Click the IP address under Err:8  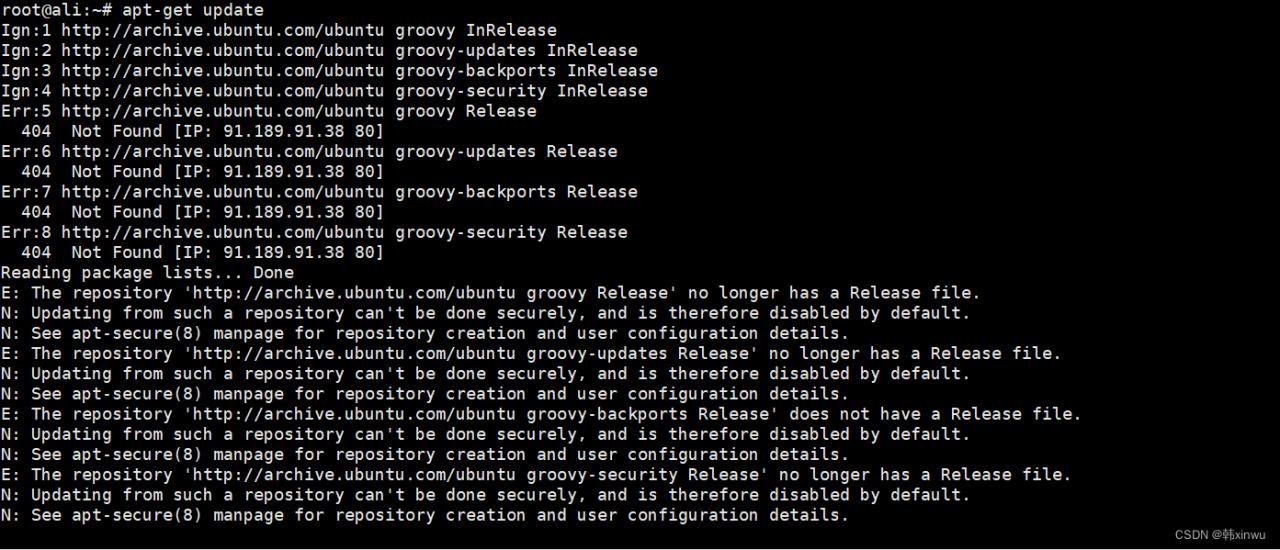click(298, 252)
